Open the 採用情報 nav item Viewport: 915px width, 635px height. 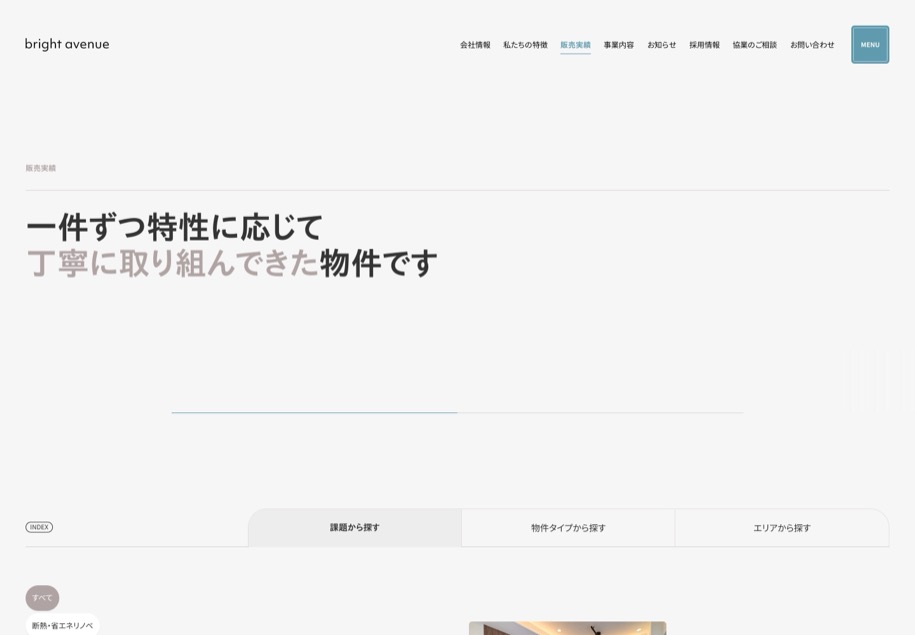704,45
